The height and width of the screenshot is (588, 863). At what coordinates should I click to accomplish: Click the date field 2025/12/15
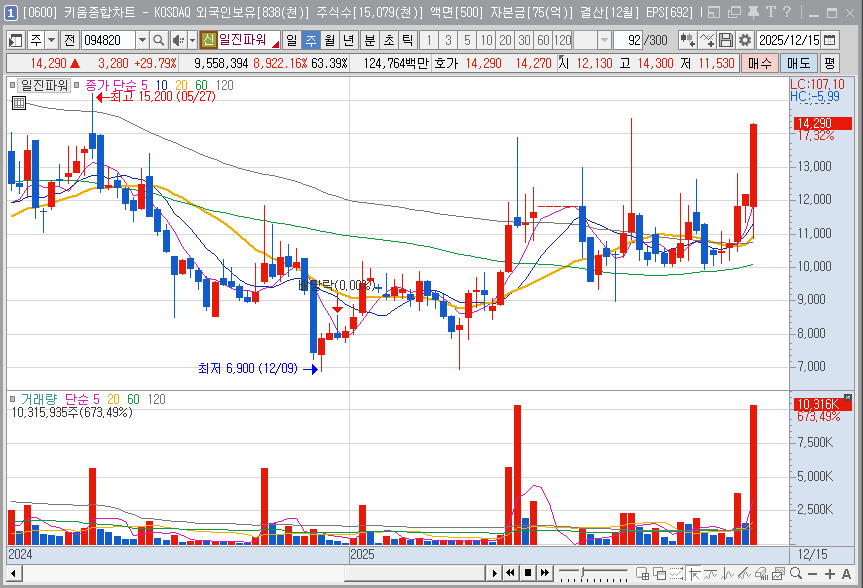(789, 40)
